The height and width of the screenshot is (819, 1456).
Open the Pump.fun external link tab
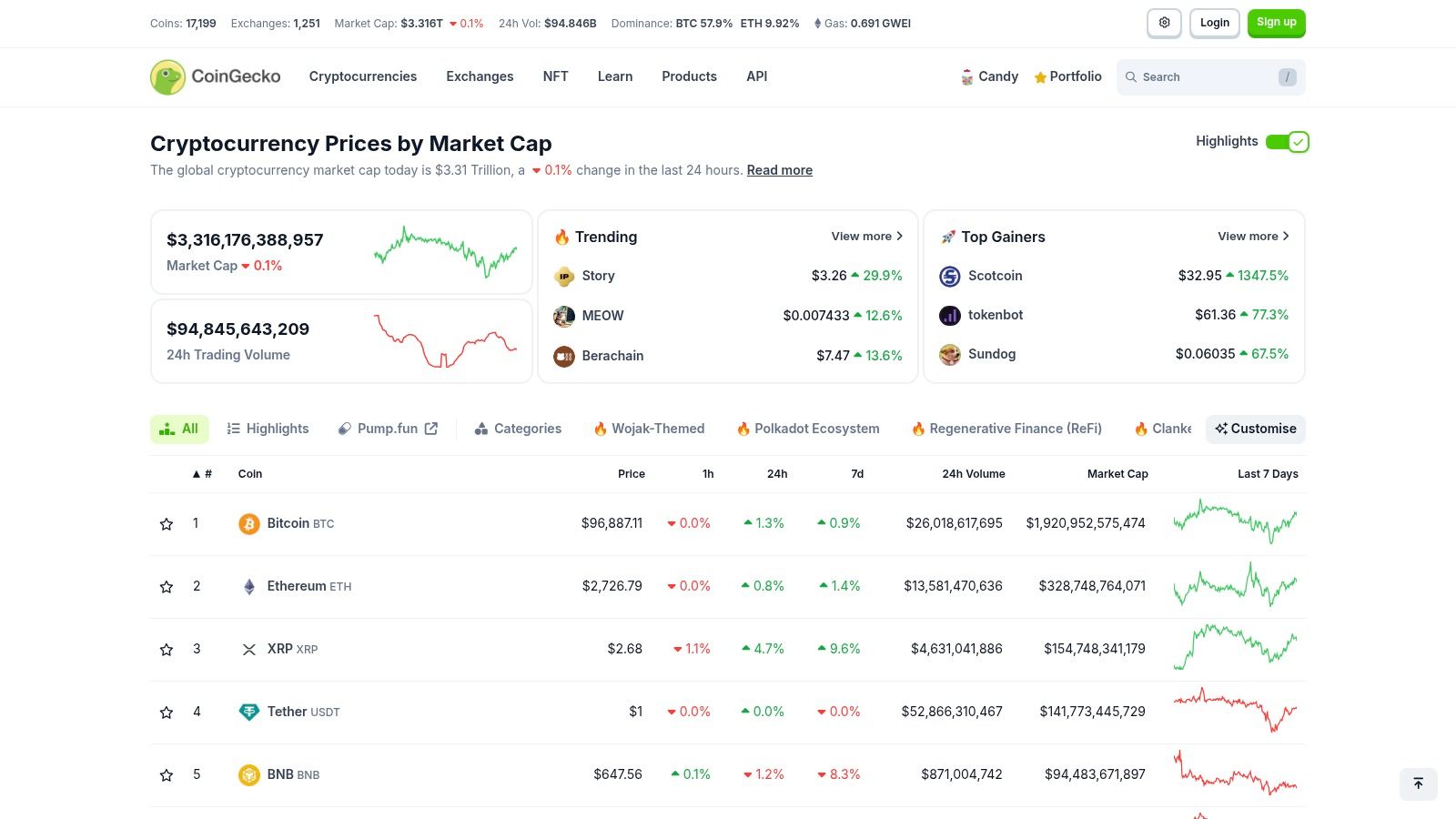click(x=388, y=430)
